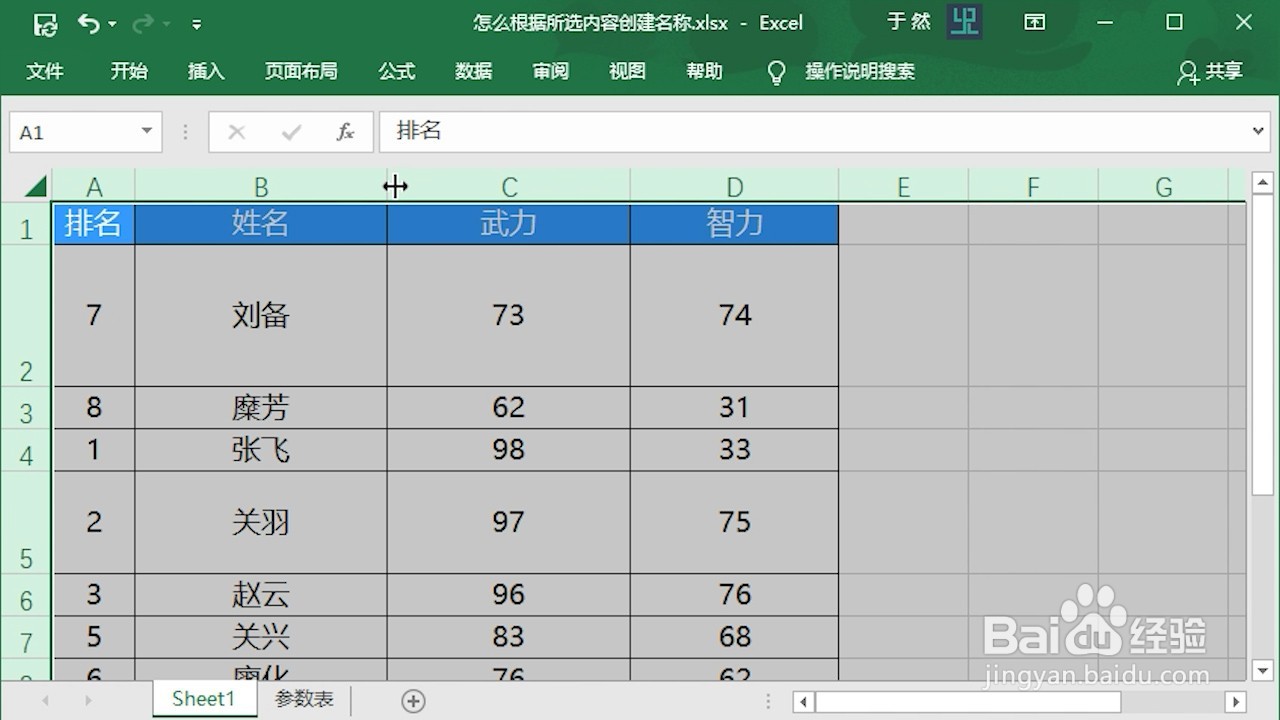This screenshot has width=1280, height=720.
Task: Switch to the 数据 ribbon tab
Action: click(473, 71)
